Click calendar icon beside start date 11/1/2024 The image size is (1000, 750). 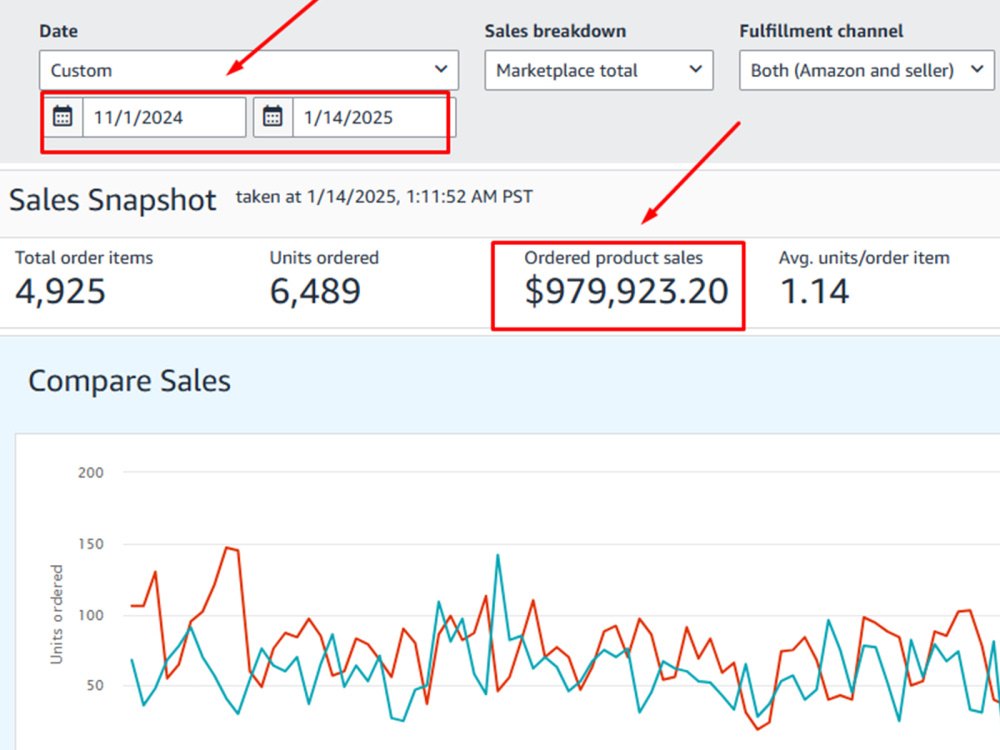[62, 117]
